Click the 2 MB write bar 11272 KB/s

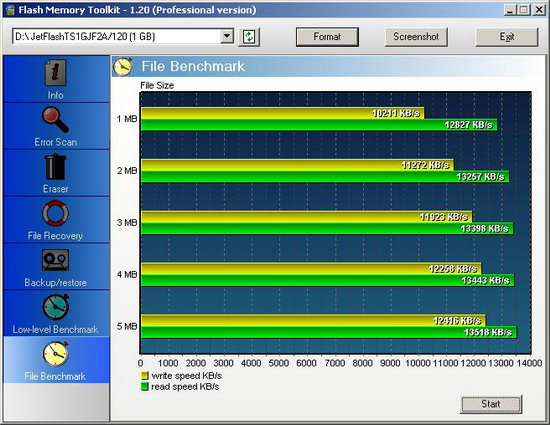click(x=297, y=165)
